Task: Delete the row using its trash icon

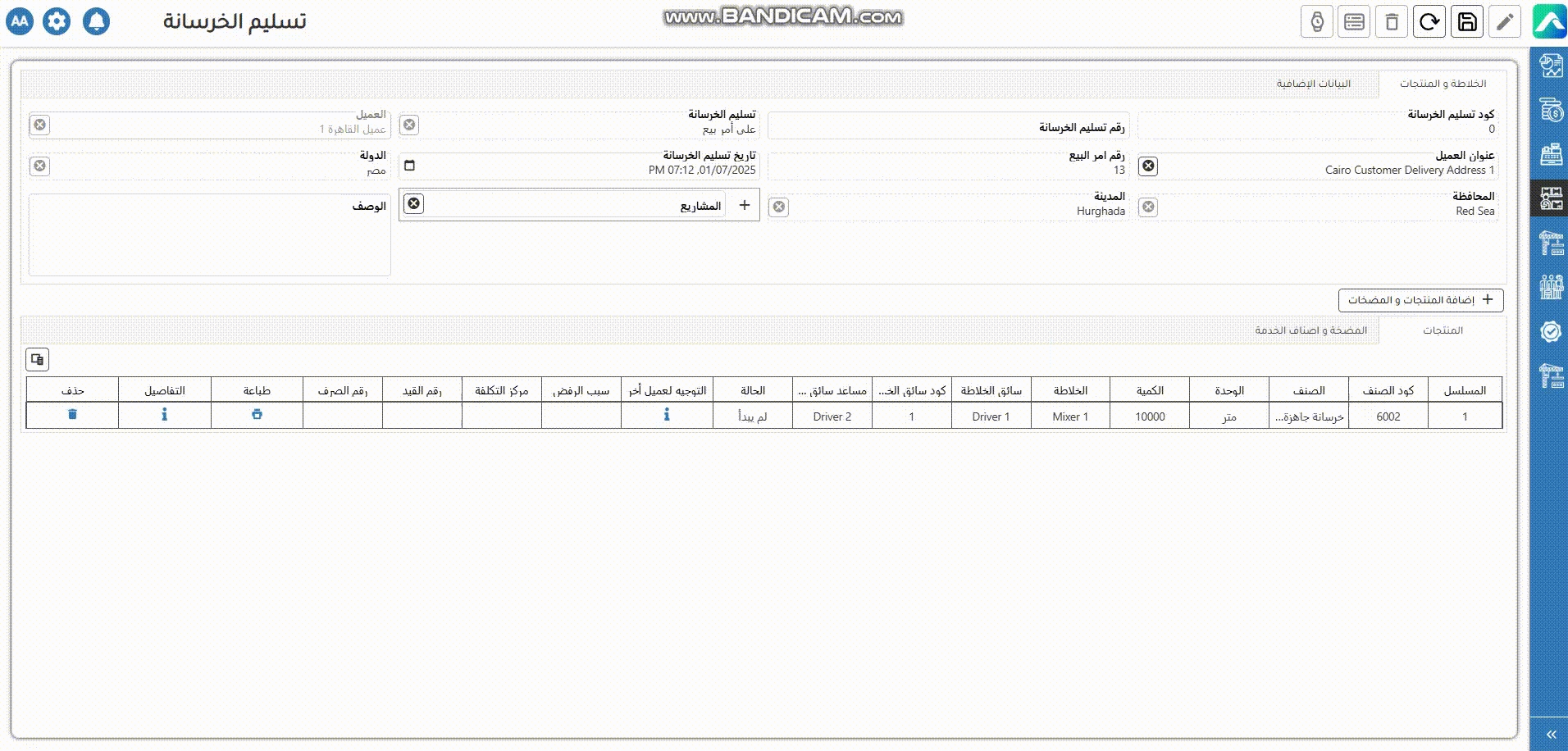Action: point(72,415)
